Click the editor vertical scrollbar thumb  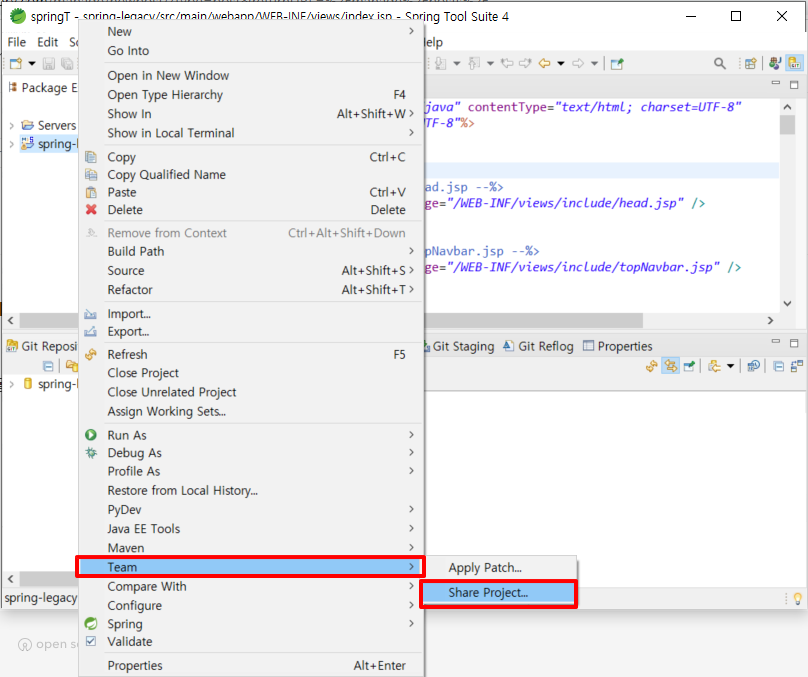click(x=787, y=125)
